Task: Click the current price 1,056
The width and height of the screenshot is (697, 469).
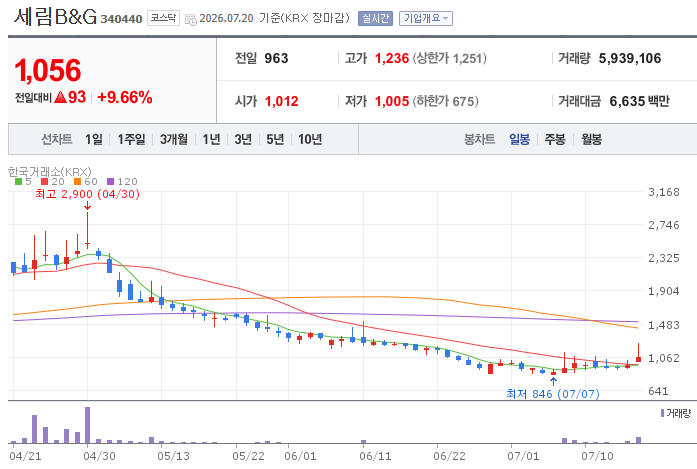Action: click(x=48, y=71)
